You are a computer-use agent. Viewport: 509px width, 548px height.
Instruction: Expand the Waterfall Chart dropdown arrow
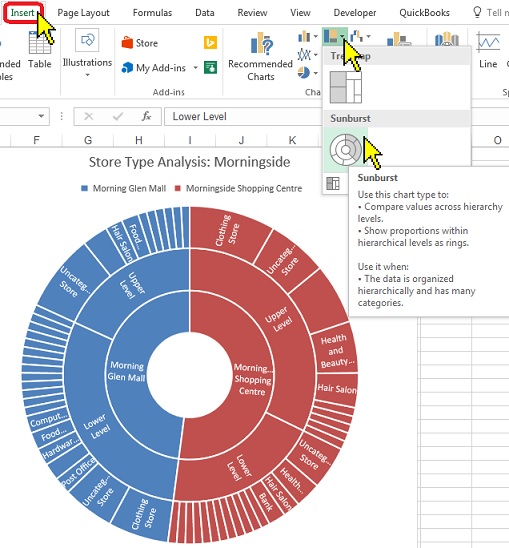tap(368, 36)
